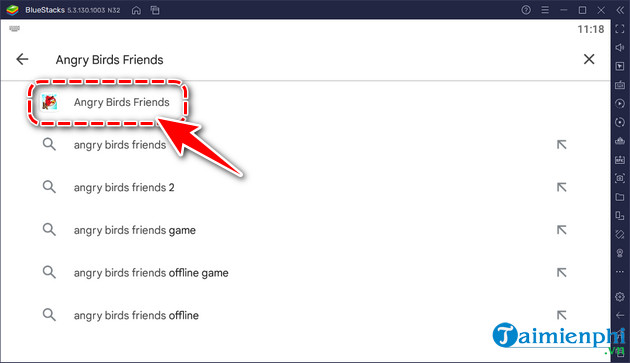Fill query arrow beside 'angry birds friends offline game'
This screenshot has width=630, height=363.
[x=561, y=272]
